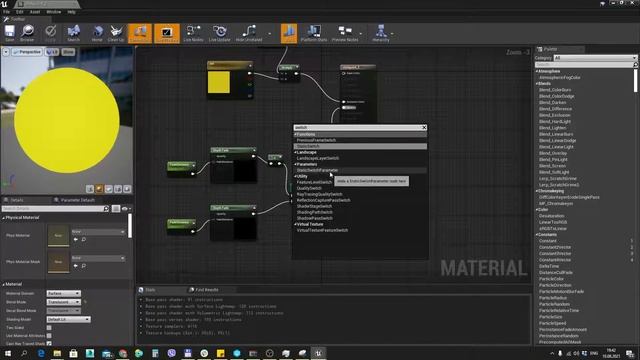Click the Phys Material thumbnail
The image size is (640, 360).
coord(58,236)
